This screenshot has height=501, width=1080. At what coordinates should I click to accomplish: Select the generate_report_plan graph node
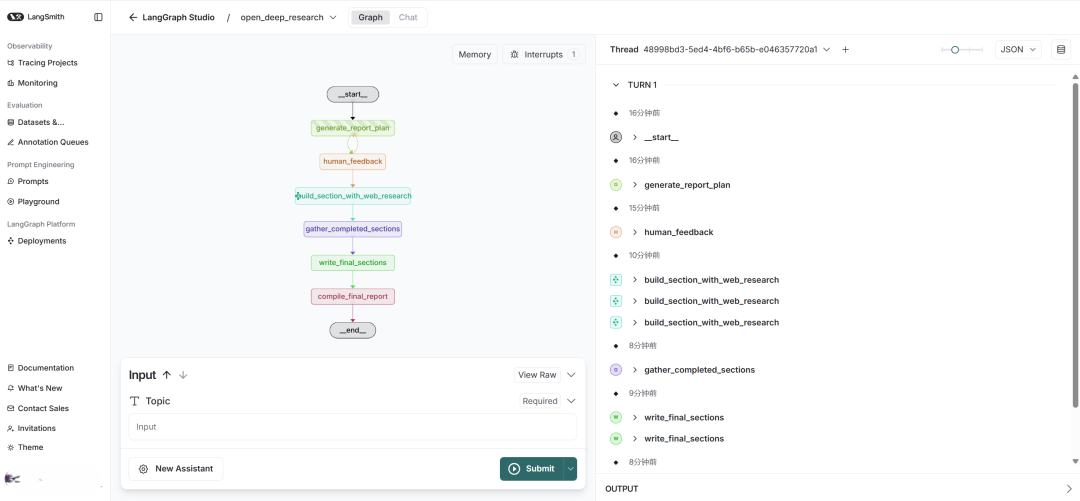(353, 128)
